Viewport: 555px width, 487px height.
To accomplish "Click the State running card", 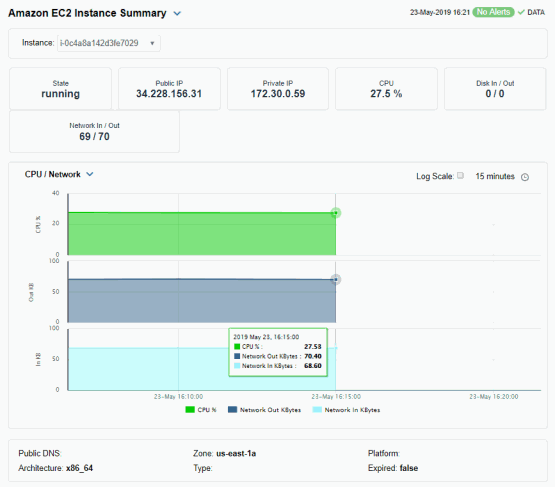I will (x=61, y=89).
